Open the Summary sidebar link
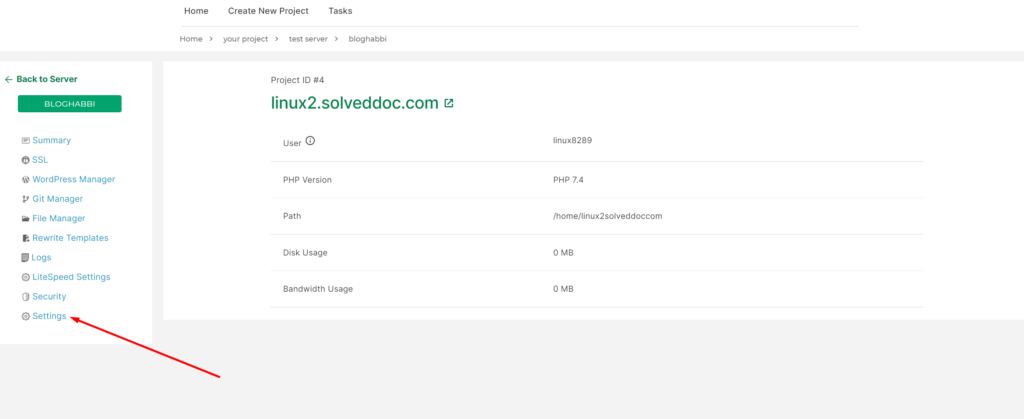The image size is (1024, 419). coord(52,140)
